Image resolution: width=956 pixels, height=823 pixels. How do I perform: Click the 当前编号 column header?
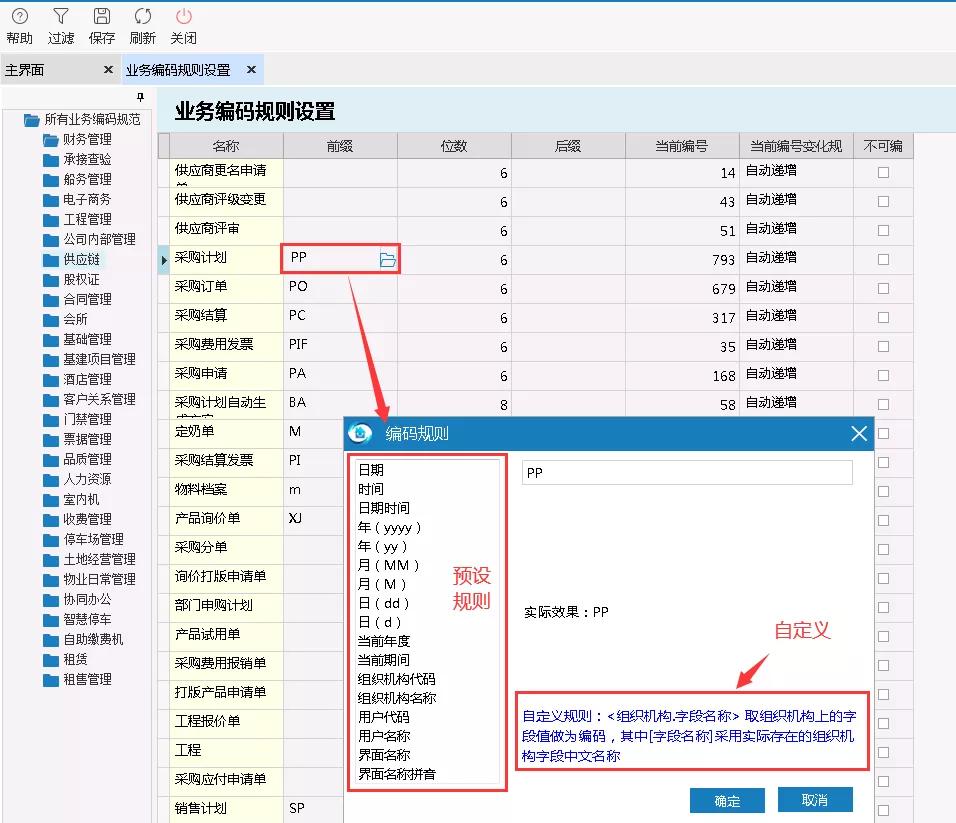682,146
